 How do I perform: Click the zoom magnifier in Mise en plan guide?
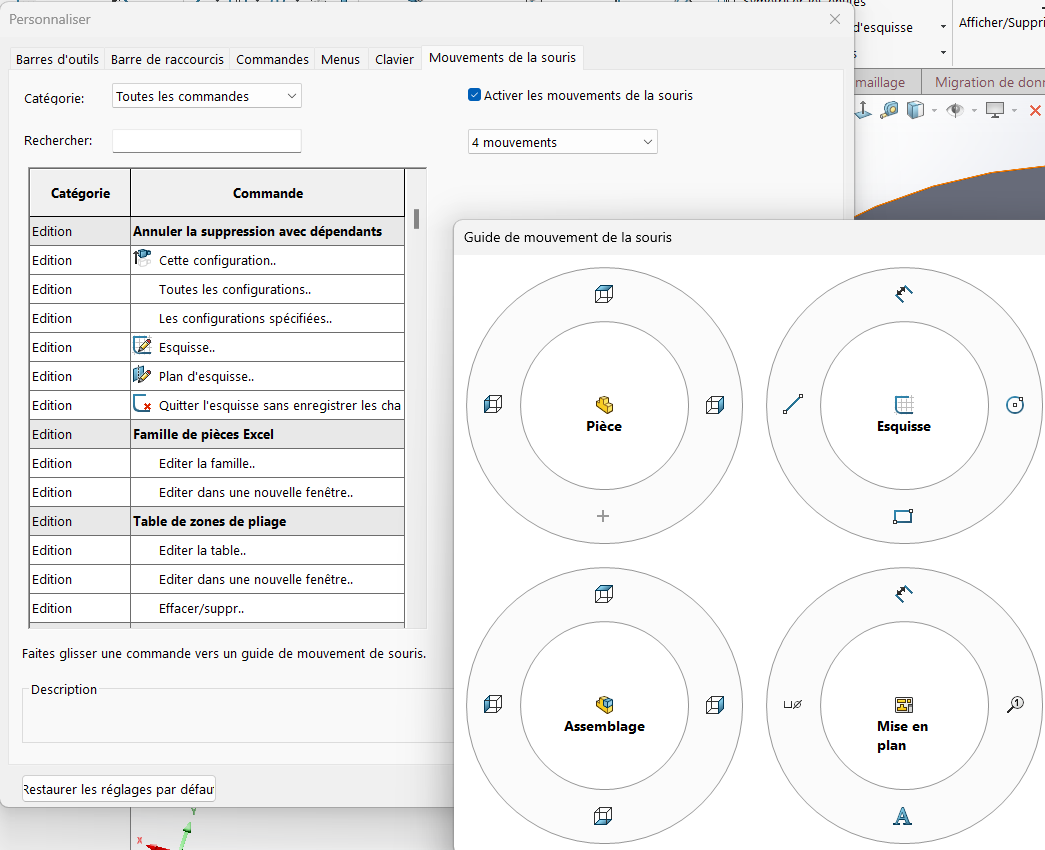point(1014,705)
